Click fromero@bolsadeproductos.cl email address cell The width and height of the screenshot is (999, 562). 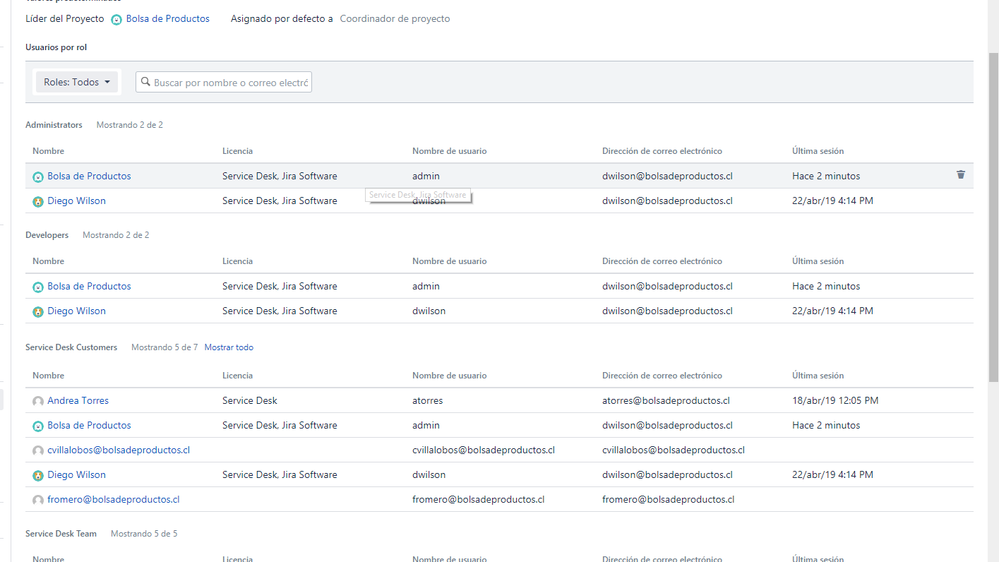[668, 500]
